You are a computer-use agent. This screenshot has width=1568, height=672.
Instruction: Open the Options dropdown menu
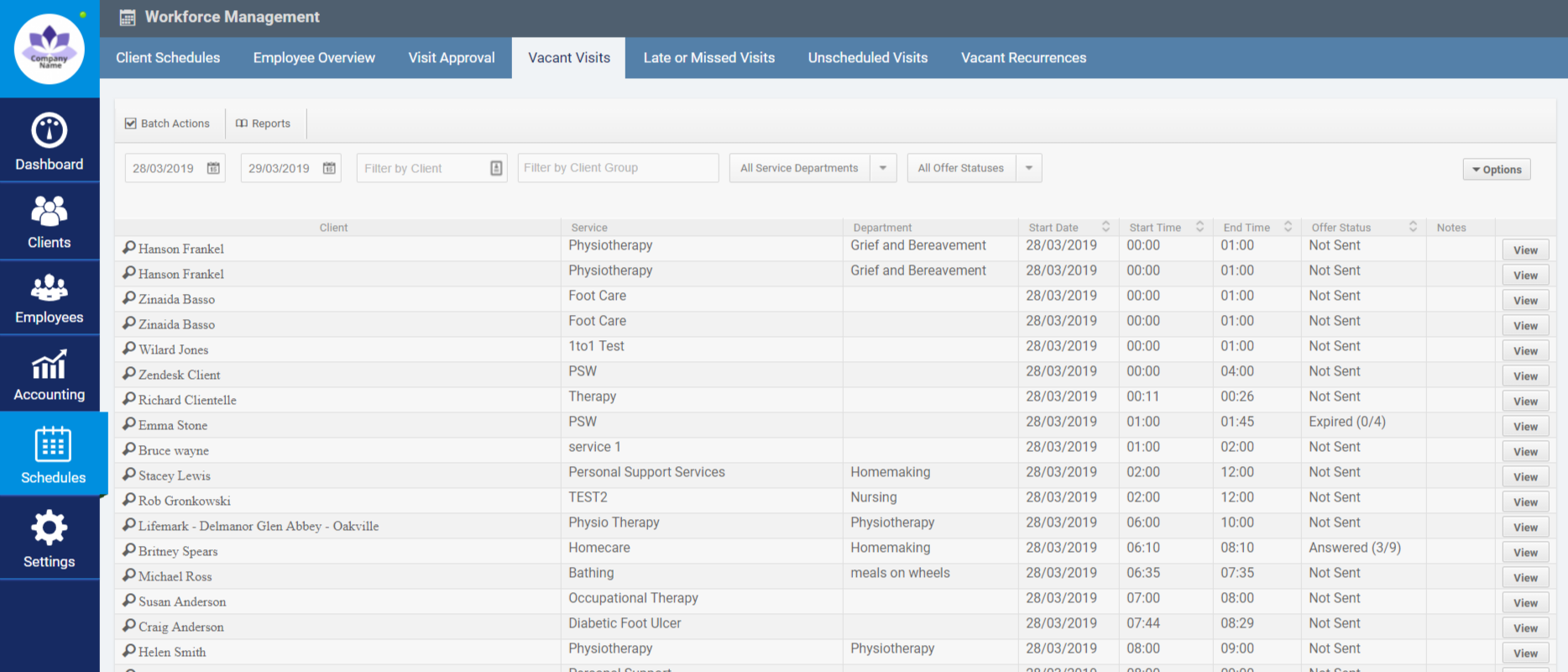click(x=1496, y=169)
